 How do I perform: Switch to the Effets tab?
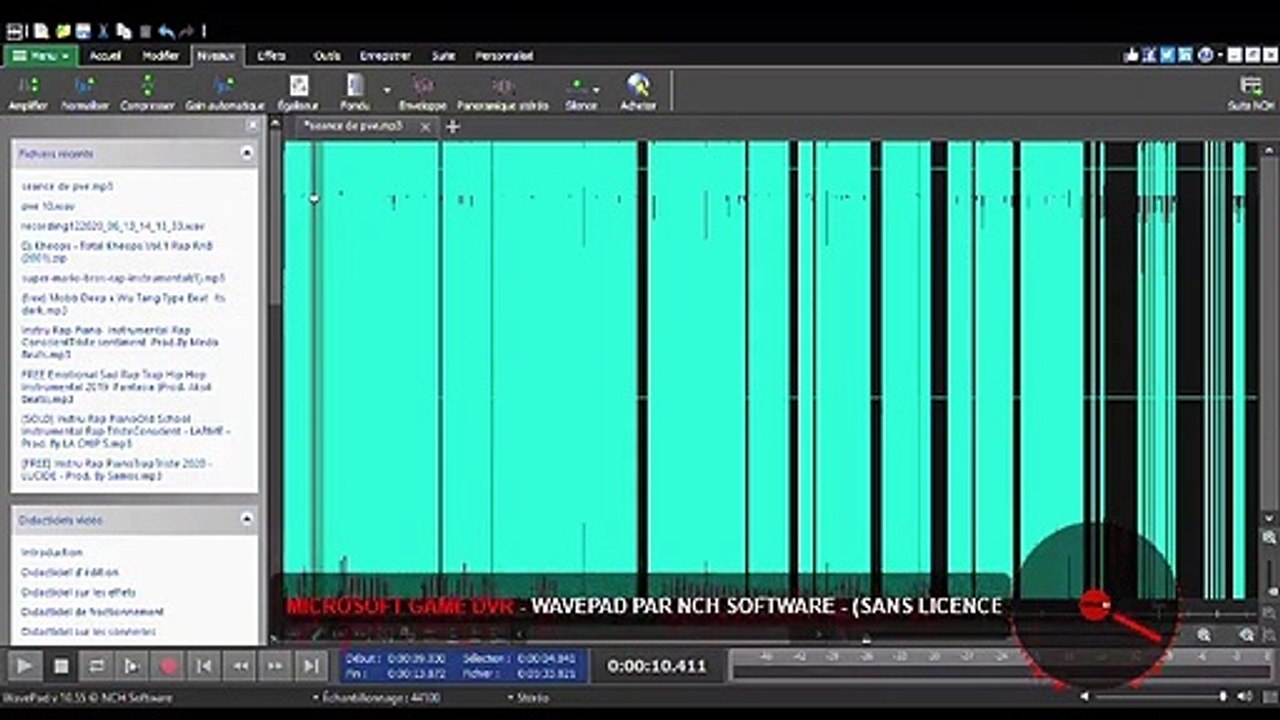(x=271, y=56)
